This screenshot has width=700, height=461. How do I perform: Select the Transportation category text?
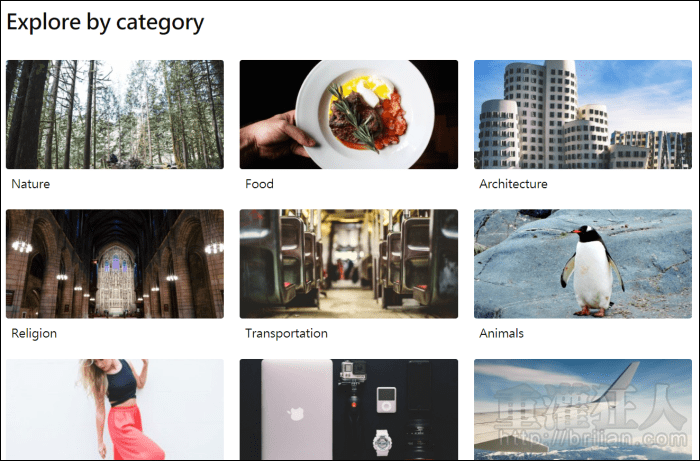(x=286, y=333)
